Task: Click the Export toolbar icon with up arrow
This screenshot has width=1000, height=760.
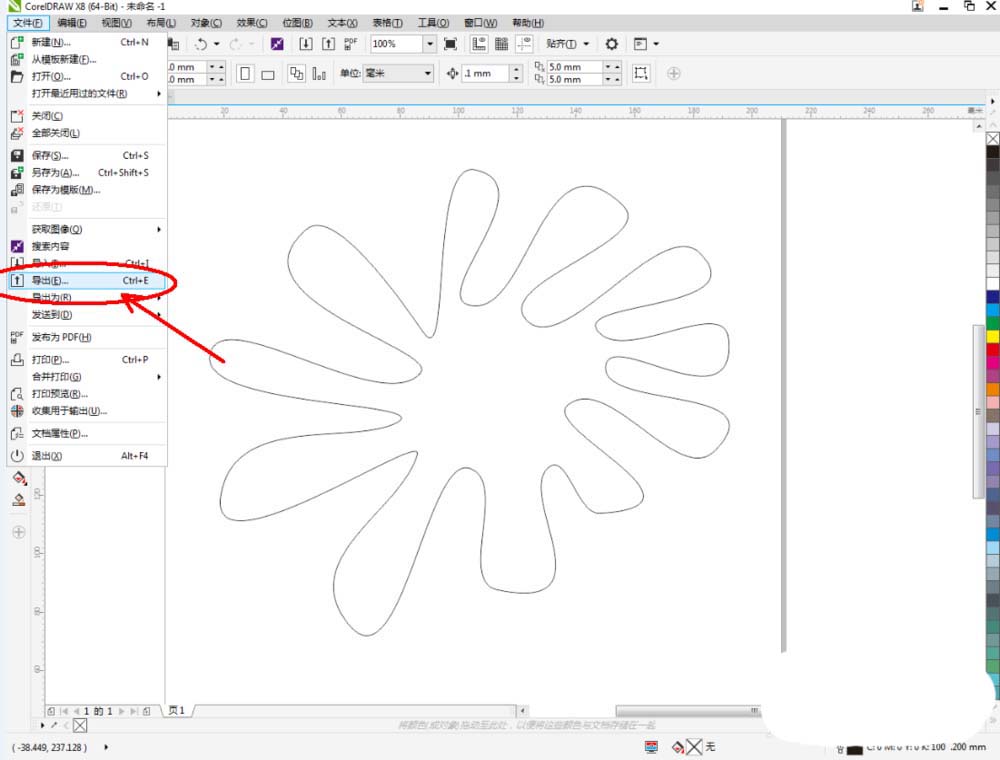Action: (x=328, y=44)
